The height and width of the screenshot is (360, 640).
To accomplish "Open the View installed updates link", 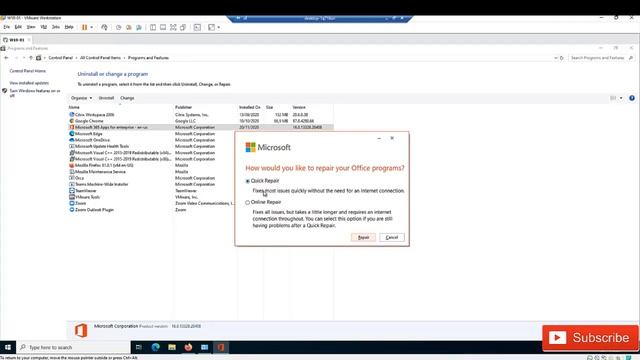I will pos(29,83).
